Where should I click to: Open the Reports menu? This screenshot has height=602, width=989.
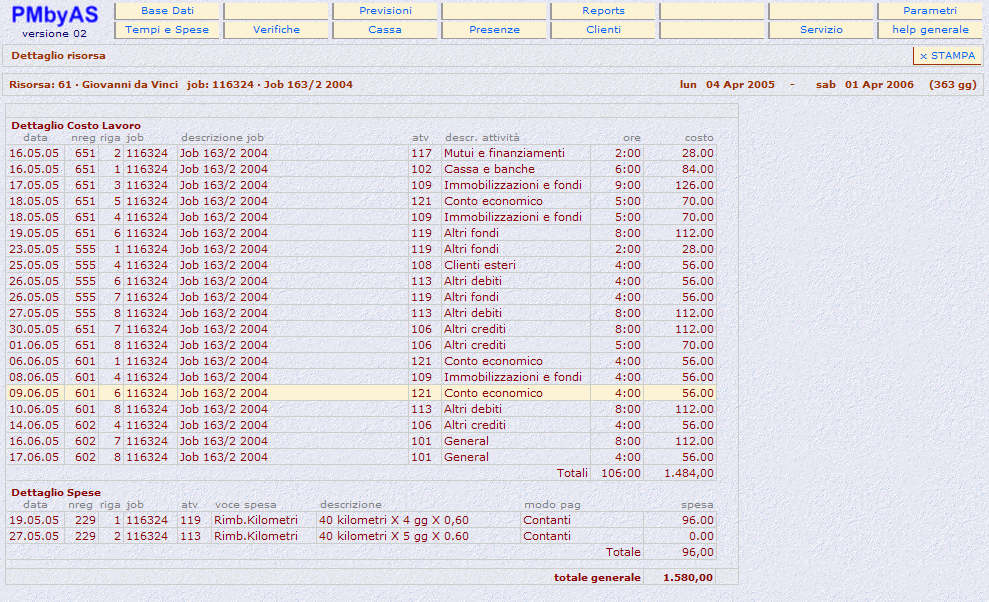tap(603, 11)
